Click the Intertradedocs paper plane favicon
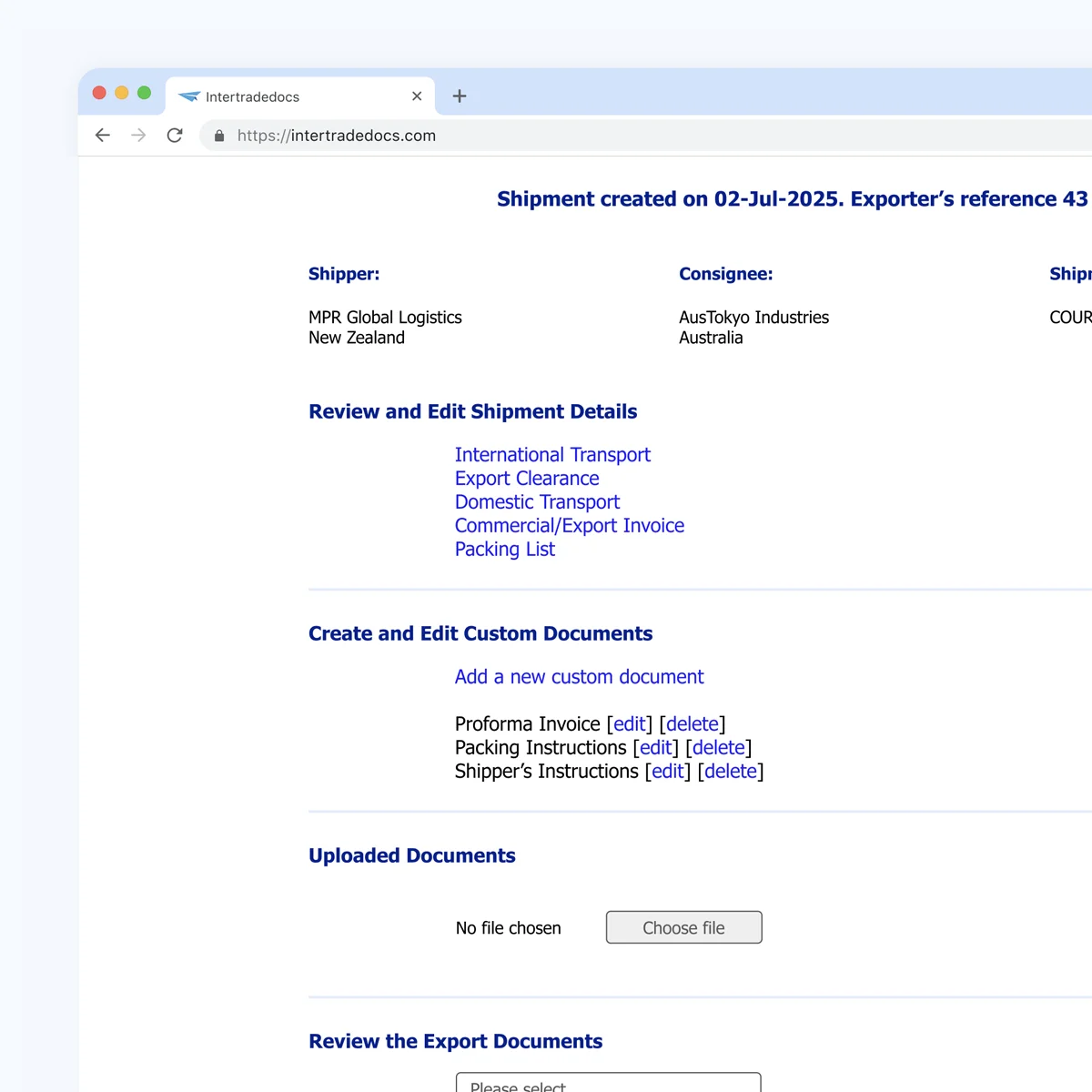 click(x=189, y=96)
